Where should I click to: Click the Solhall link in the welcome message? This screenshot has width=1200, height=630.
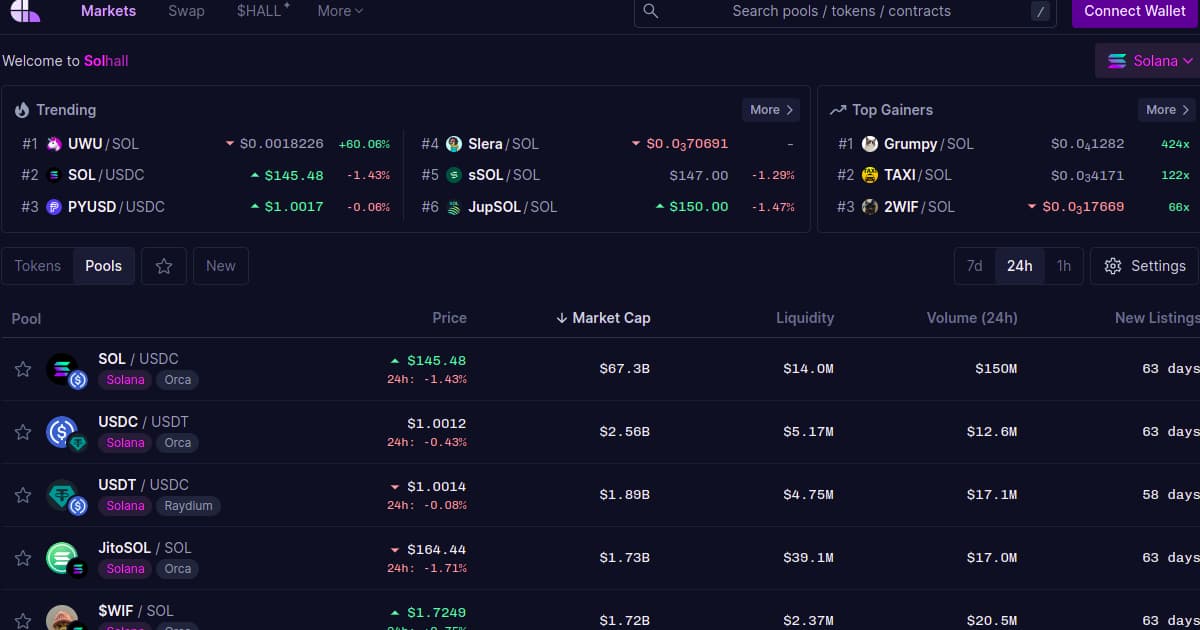click(x=105, y=60)
